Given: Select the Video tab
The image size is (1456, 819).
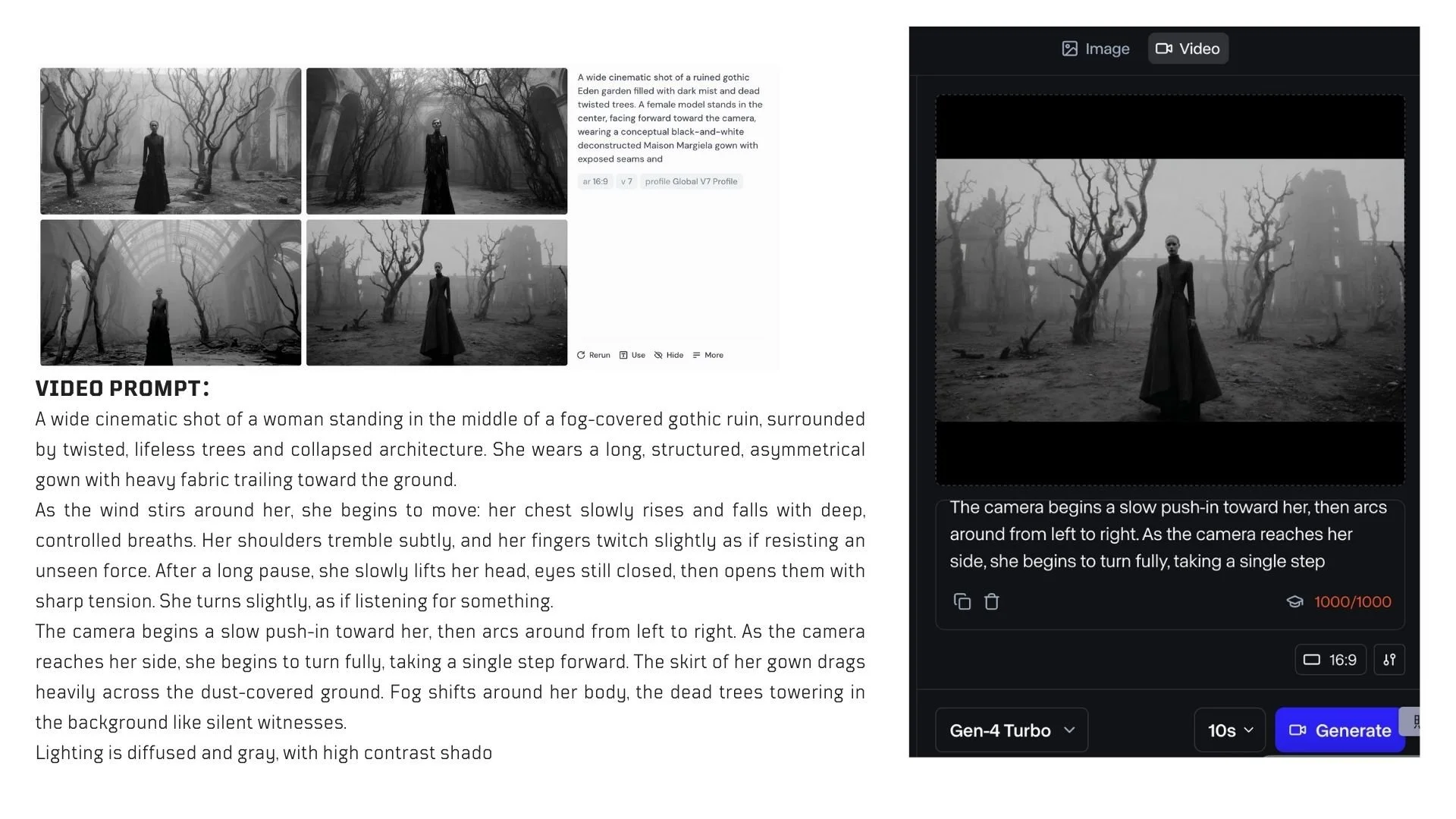Looking at the screenshot, I should coord(1188,49).
